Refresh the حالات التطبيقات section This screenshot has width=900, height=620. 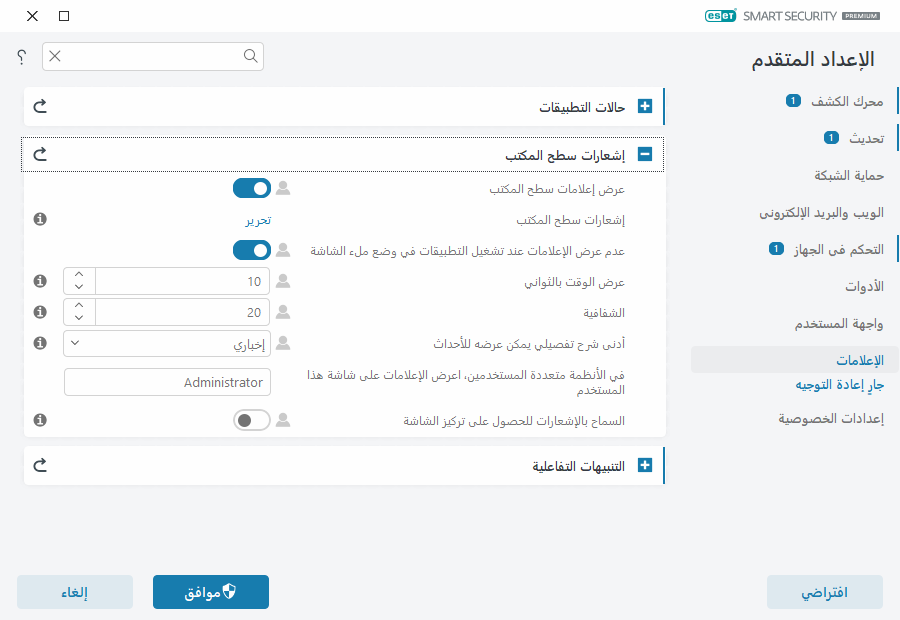click(x=40, y=106)
